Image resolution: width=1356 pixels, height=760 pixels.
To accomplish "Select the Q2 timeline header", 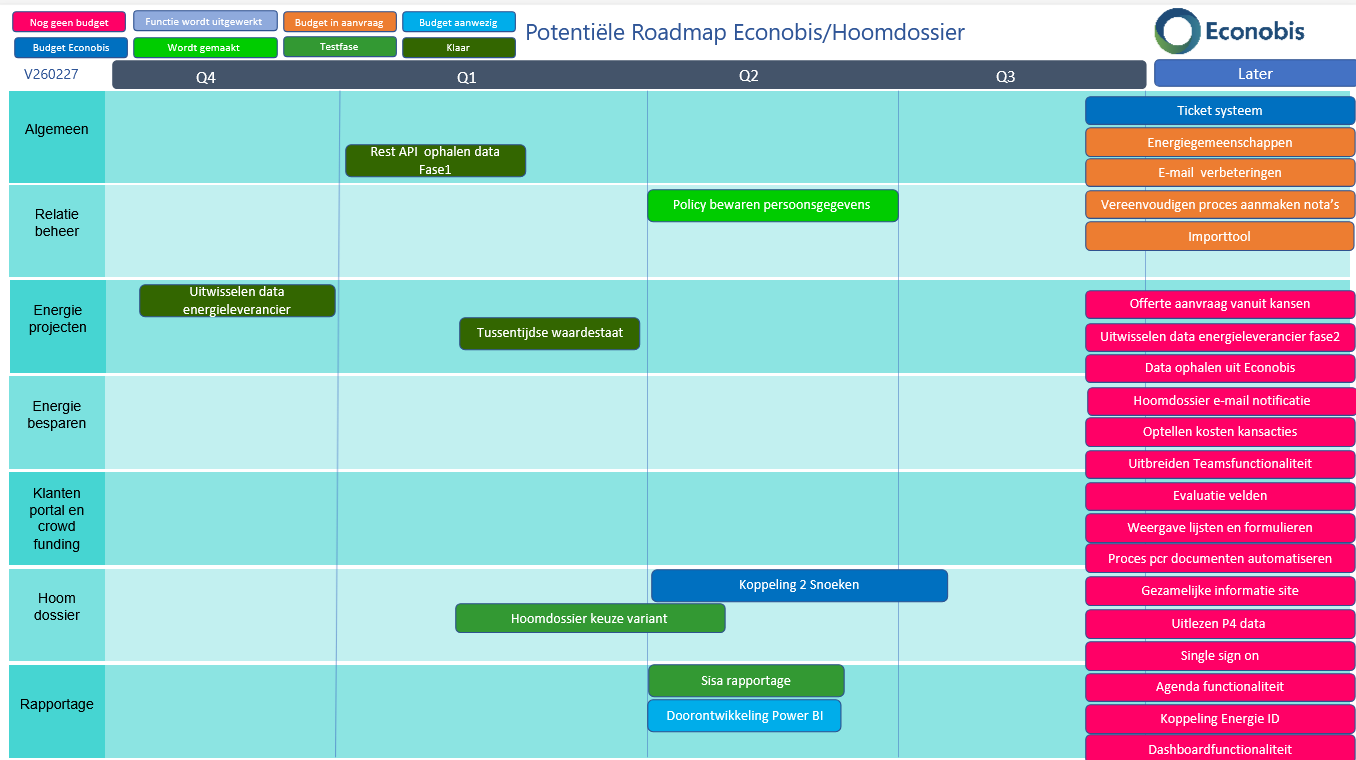I will coord(748,76).
